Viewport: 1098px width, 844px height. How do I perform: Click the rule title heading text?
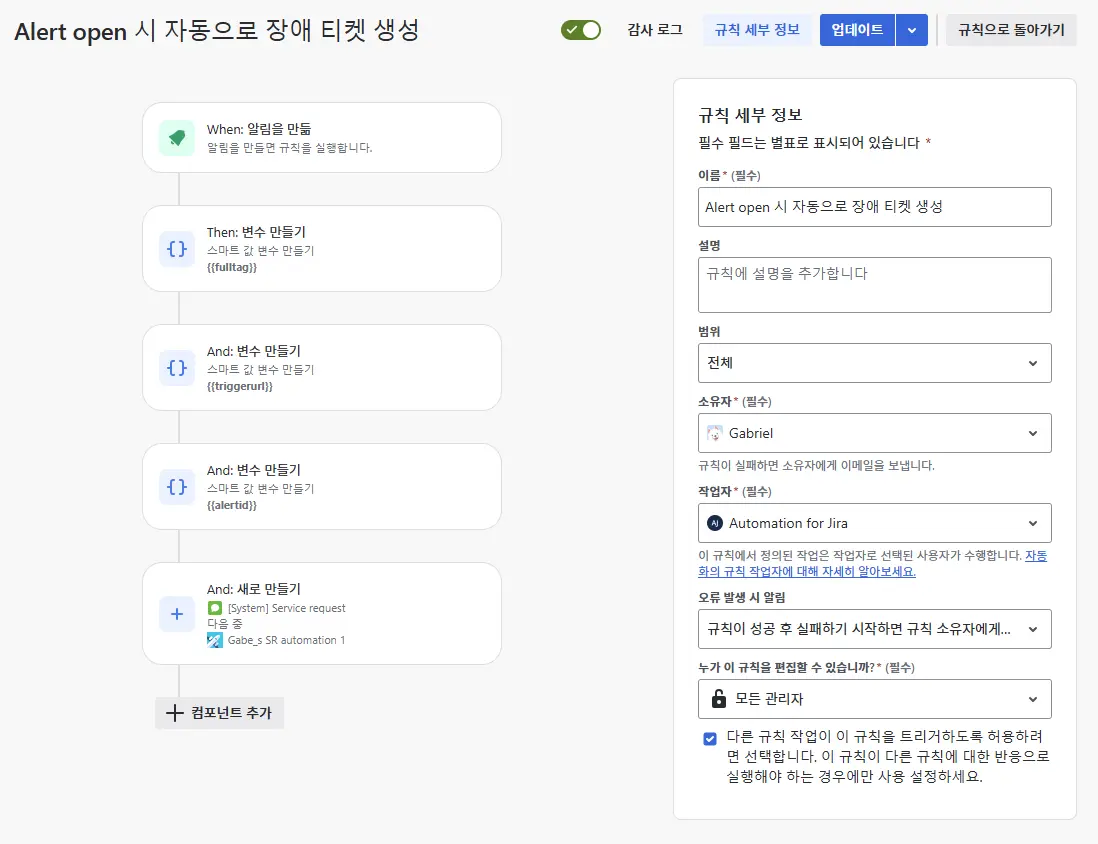(x=217, y=31)
